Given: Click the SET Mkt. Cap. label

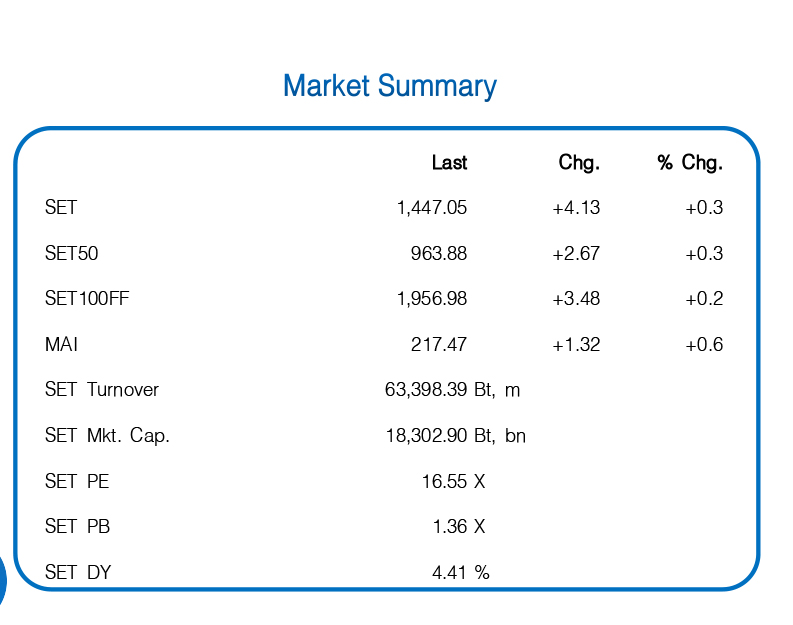Looking at the screenshot, I should pos(107,436).
